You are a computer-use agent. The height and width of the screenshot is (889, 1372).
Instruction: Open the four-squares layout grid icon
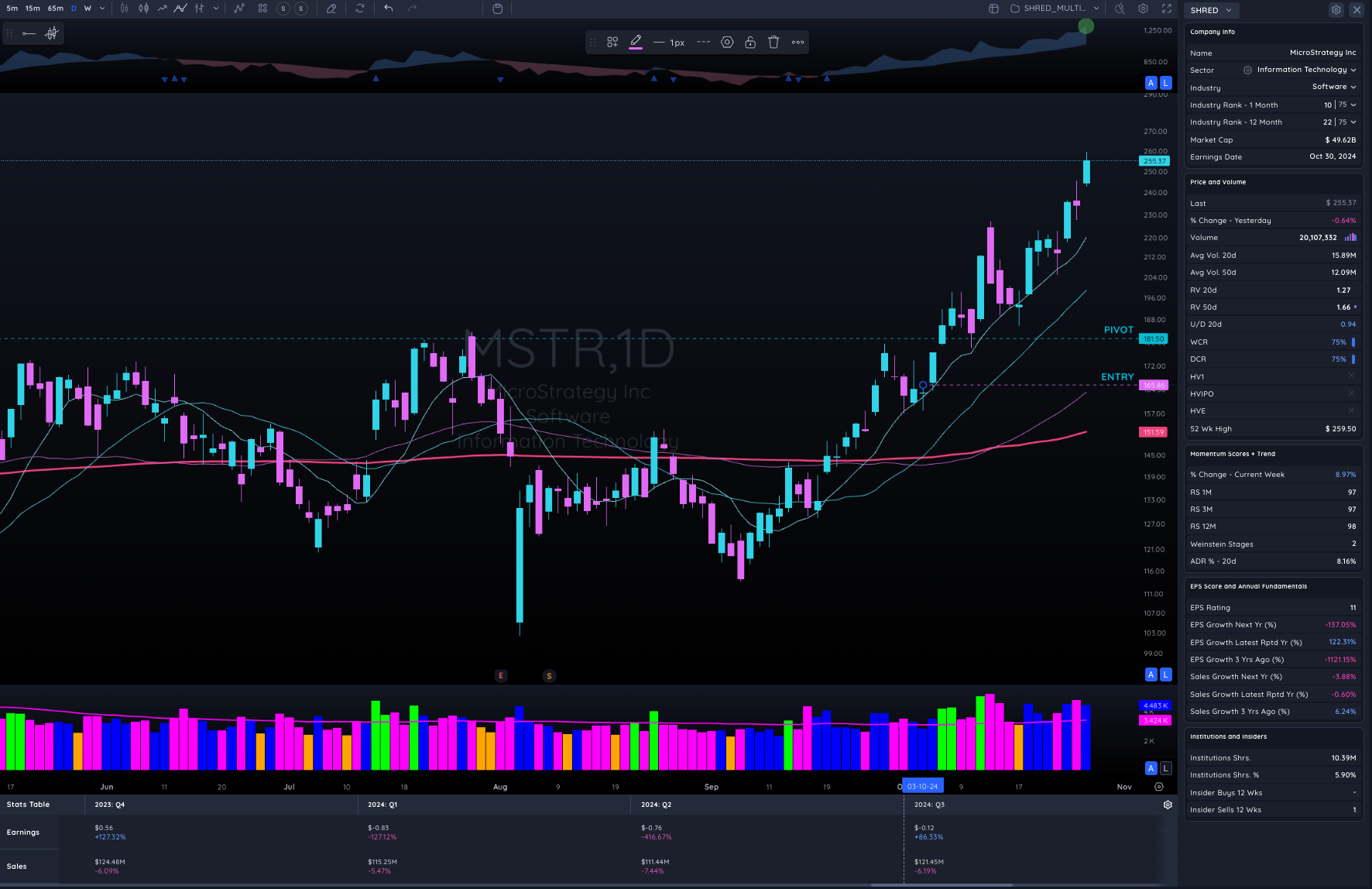click(262, 9)
